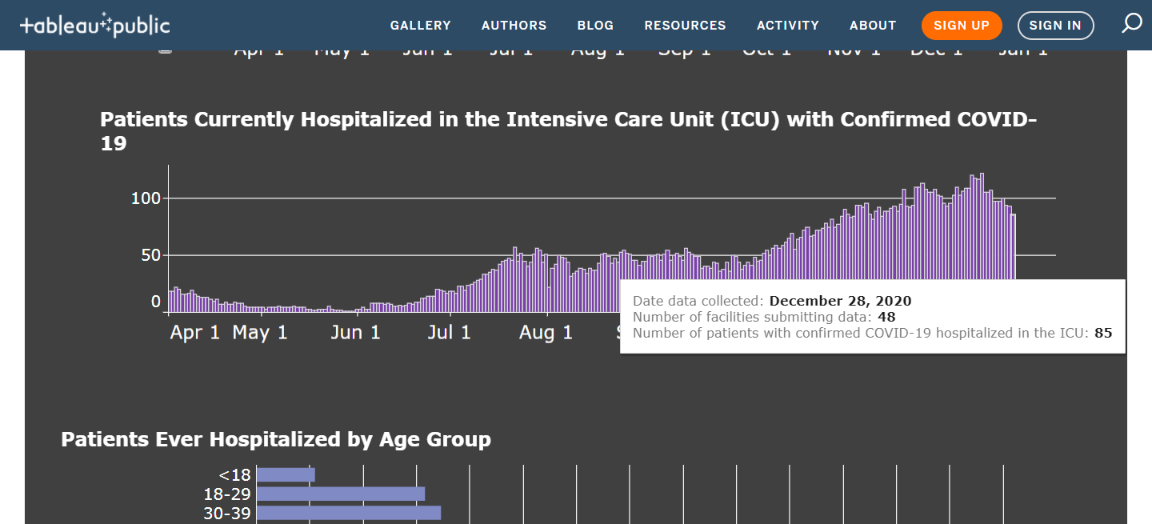Click the search magnifier icon
The height and width of the screenshot is (524, 1152).
1131,24
